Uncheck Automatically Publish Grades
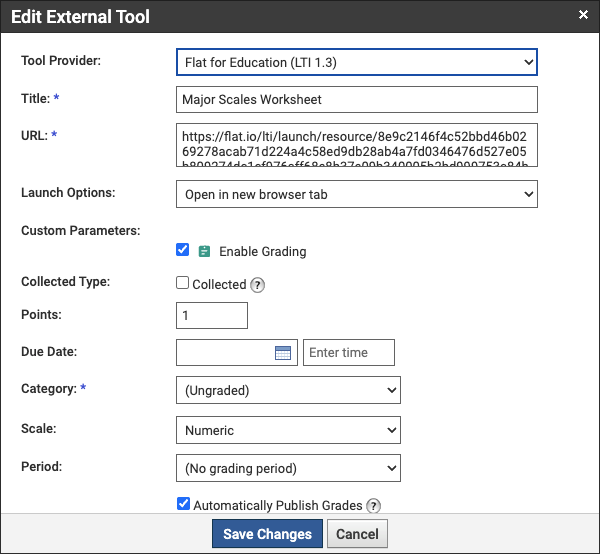 pyautogui.click(x=183, y=503)
